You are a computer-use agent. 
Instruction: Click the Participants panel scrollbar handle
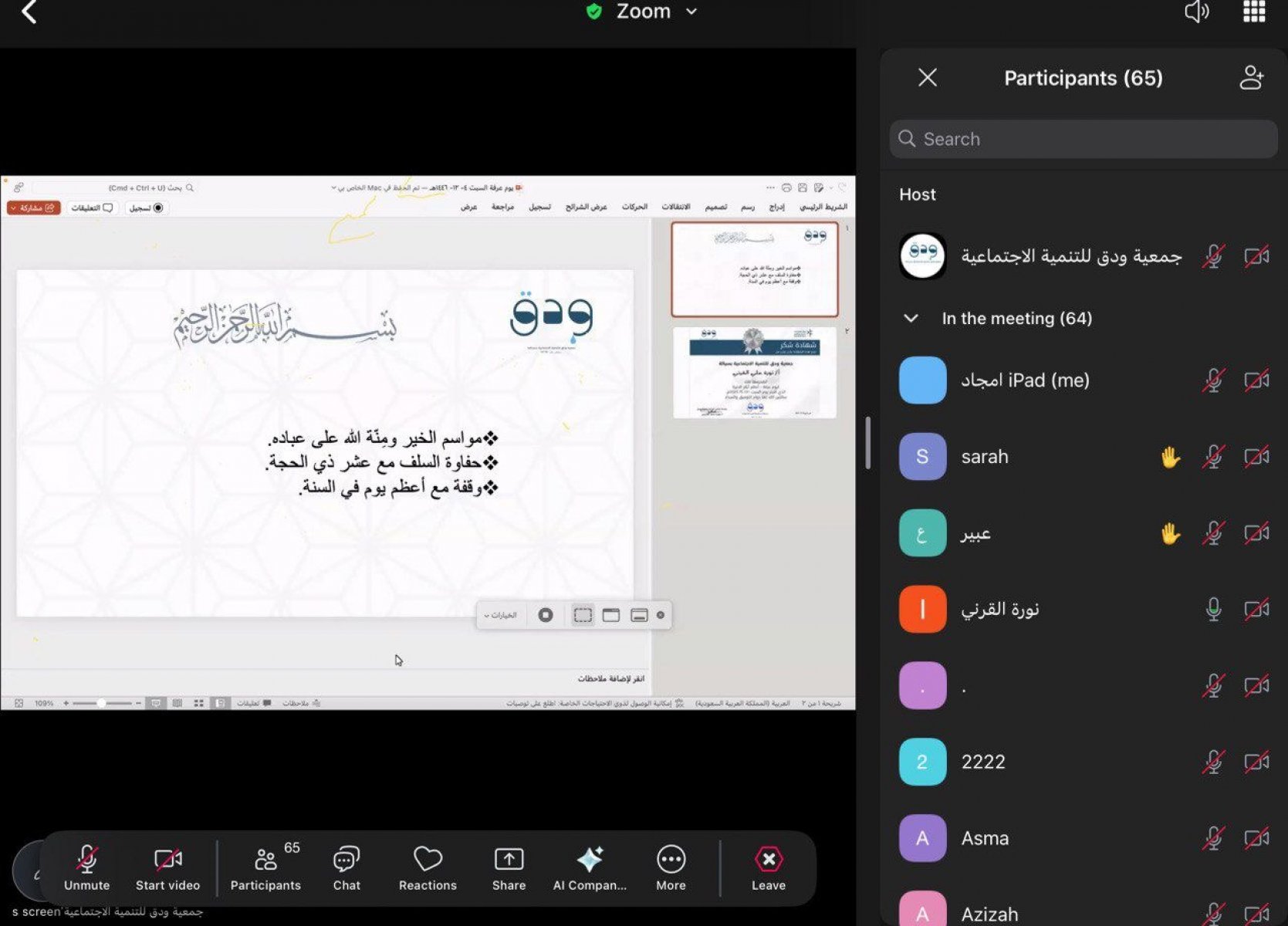[x=868, y=443]
